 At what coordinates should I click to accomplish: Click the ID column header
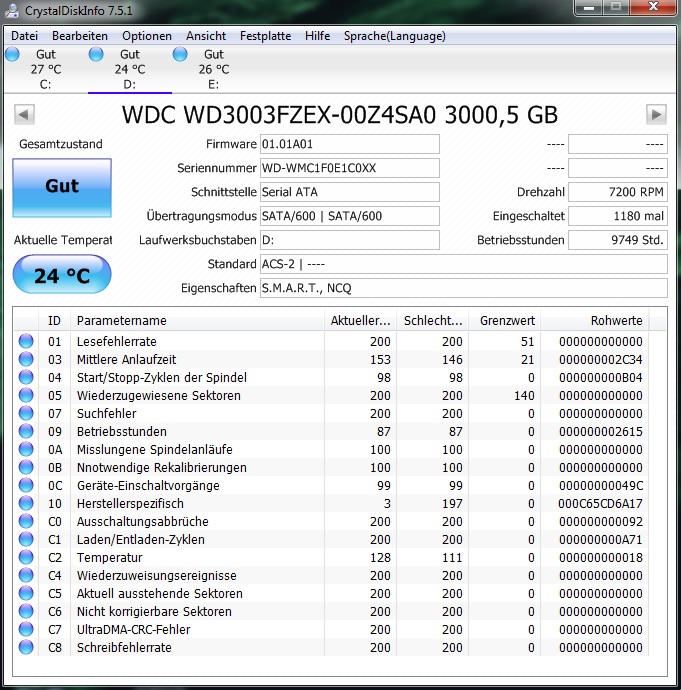point(55,320)
